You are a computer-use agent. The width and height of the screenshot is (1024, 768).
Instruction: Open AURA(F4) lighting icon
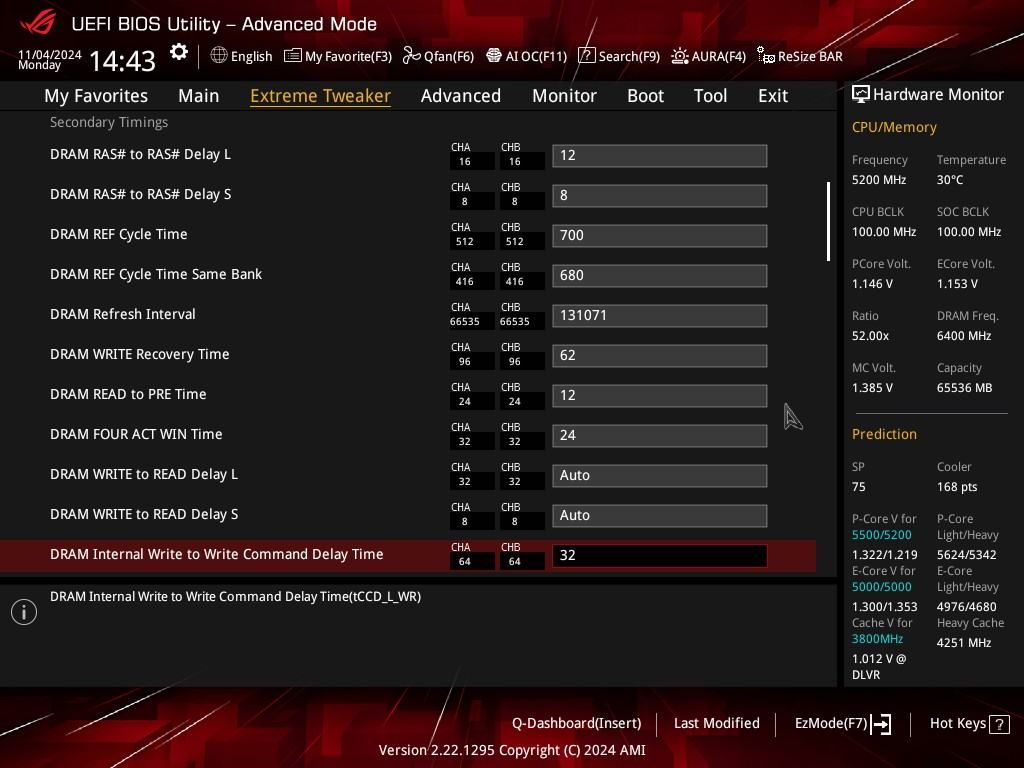pyautogui.click(x=680, y=56)
